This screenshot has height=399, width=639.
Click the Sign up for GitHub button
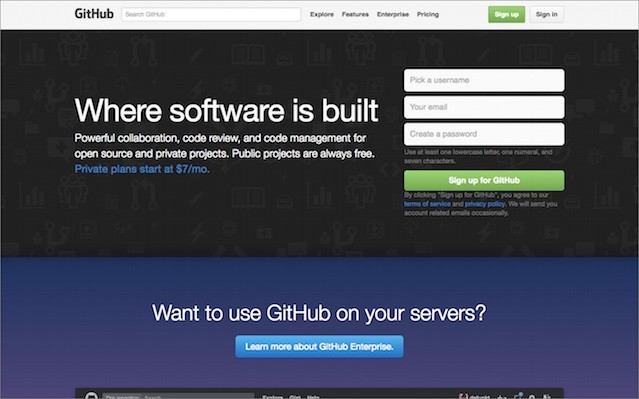[484, 180]
